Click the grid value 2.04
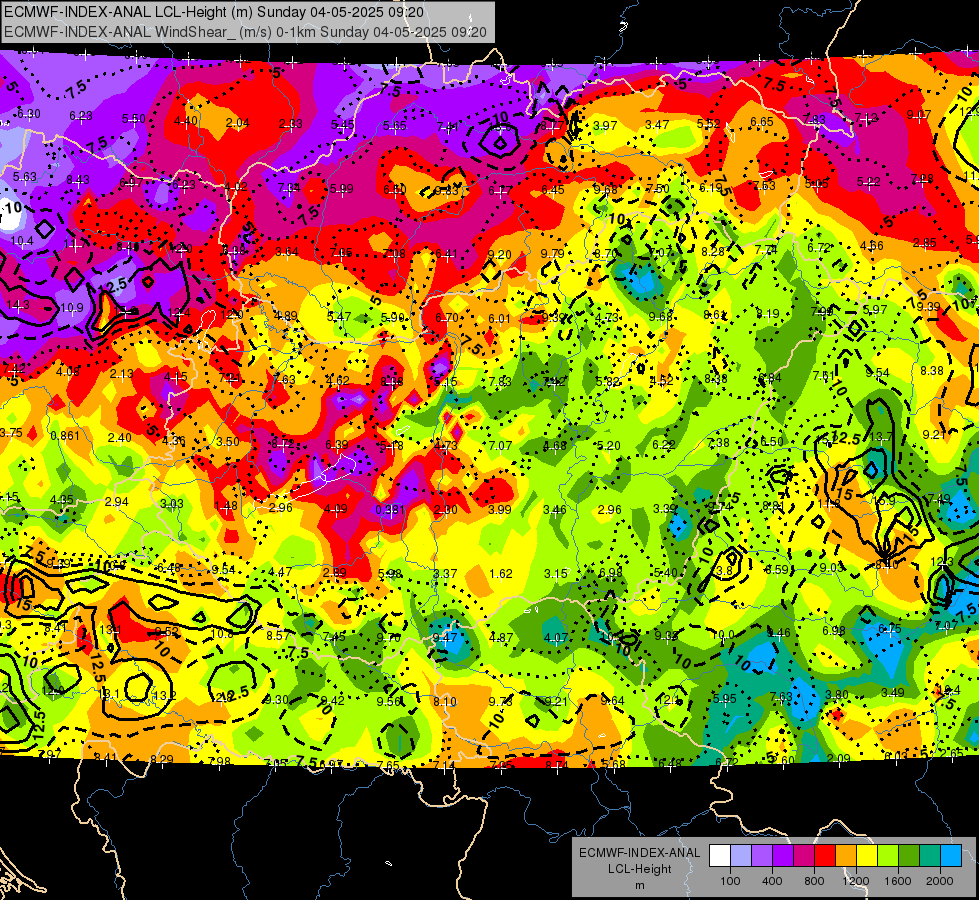 click(237, 122)
